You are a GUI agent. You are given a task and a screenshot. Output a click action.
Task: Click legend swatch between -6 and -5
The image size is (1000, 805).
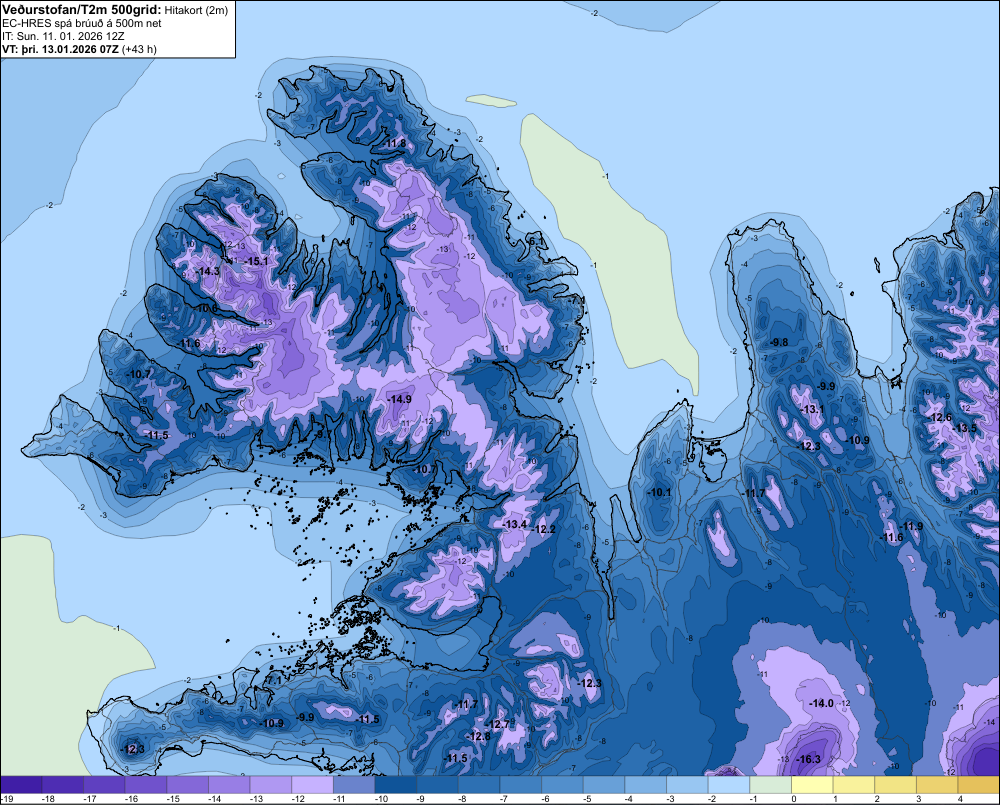coord(562,784)
